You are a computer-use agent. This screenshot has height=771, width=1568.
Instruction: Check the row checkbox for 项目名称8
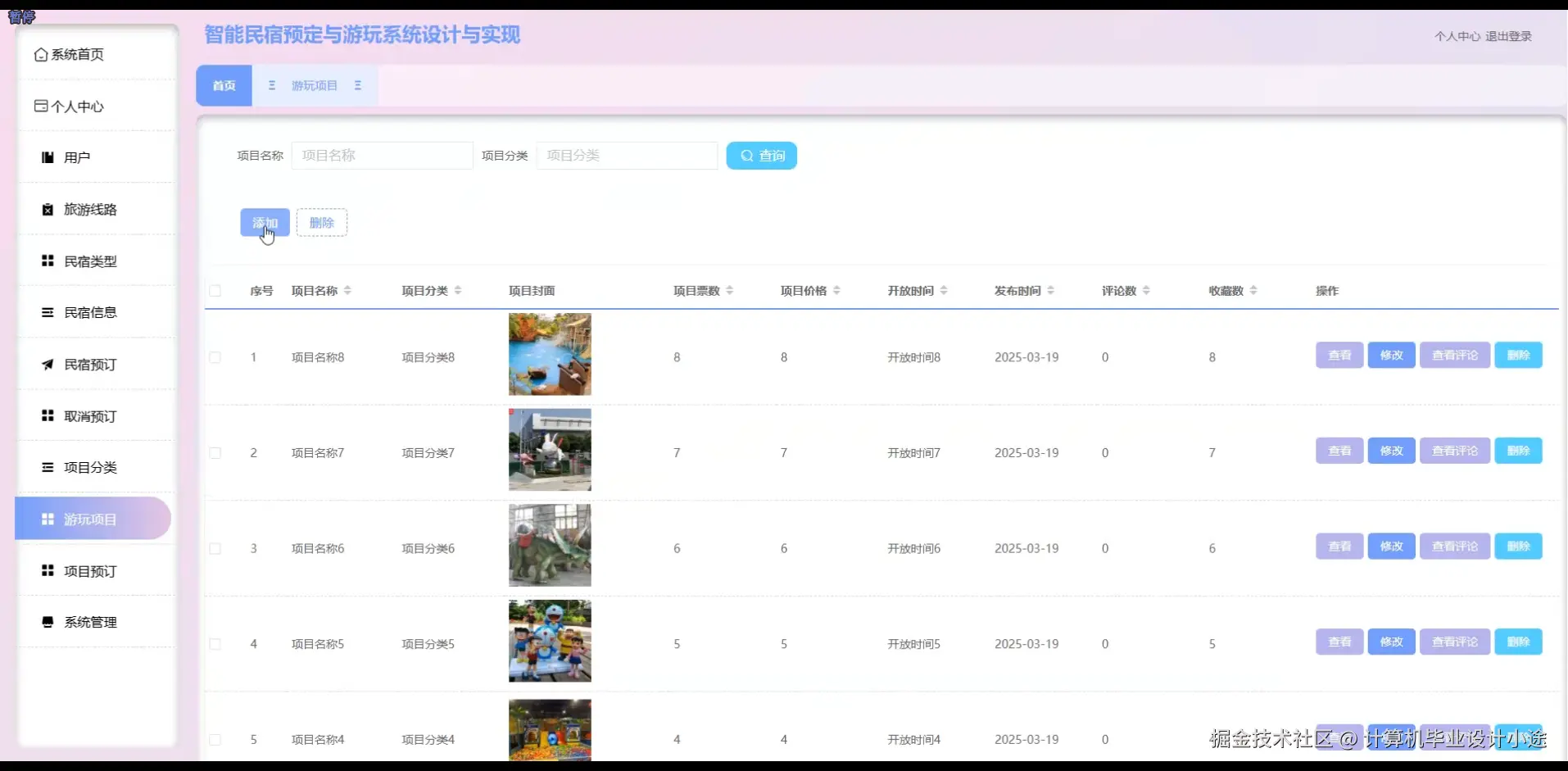click(x=215, y=357)
